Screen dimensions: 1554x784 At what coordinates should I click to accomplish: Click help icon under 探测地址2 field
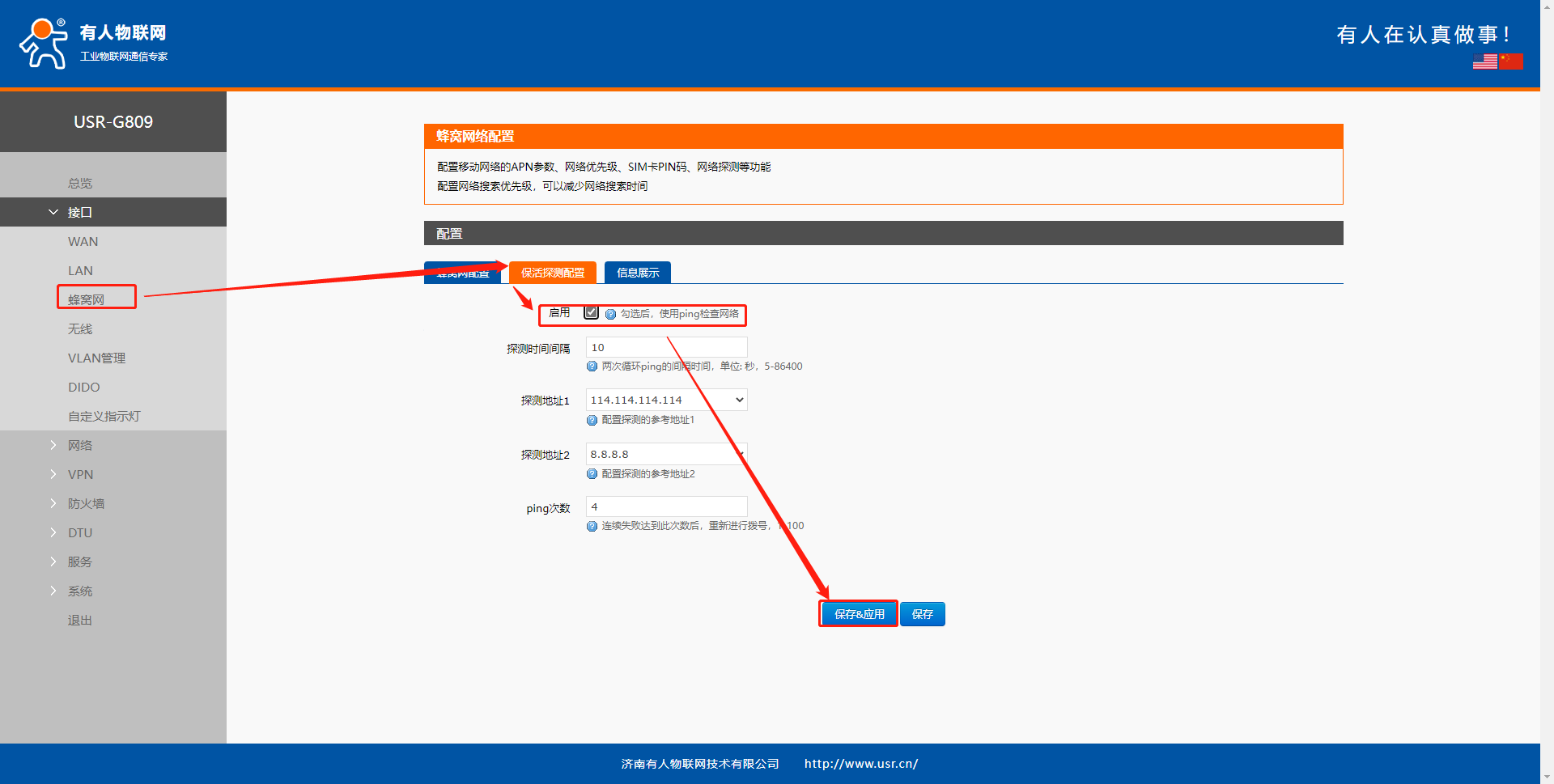pyautogui.click(x=592, y=474)
